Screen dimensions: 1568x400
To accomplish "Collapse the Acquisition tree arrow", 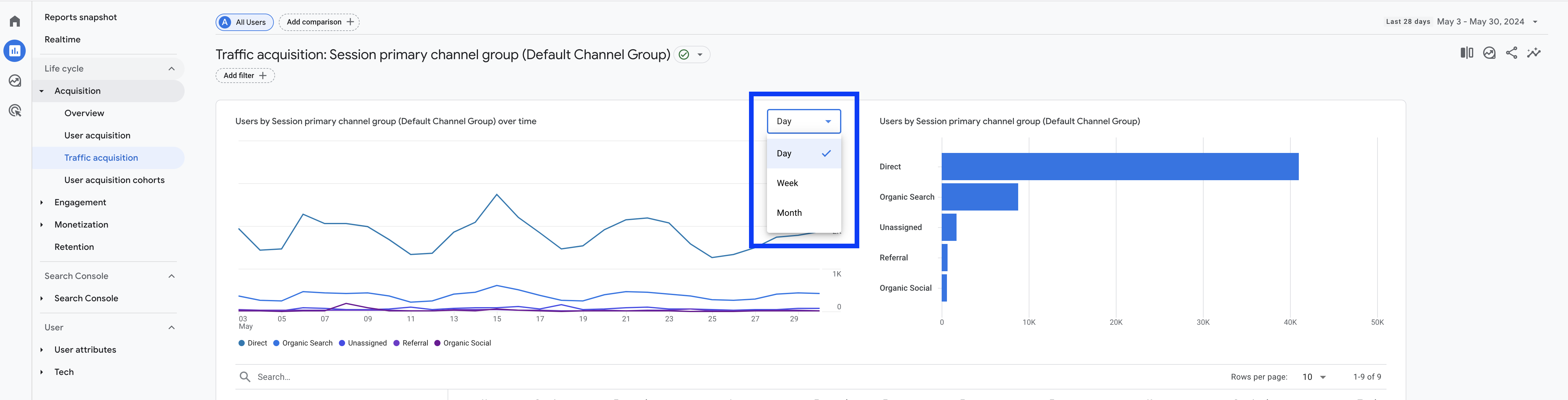I will point(42,91).
